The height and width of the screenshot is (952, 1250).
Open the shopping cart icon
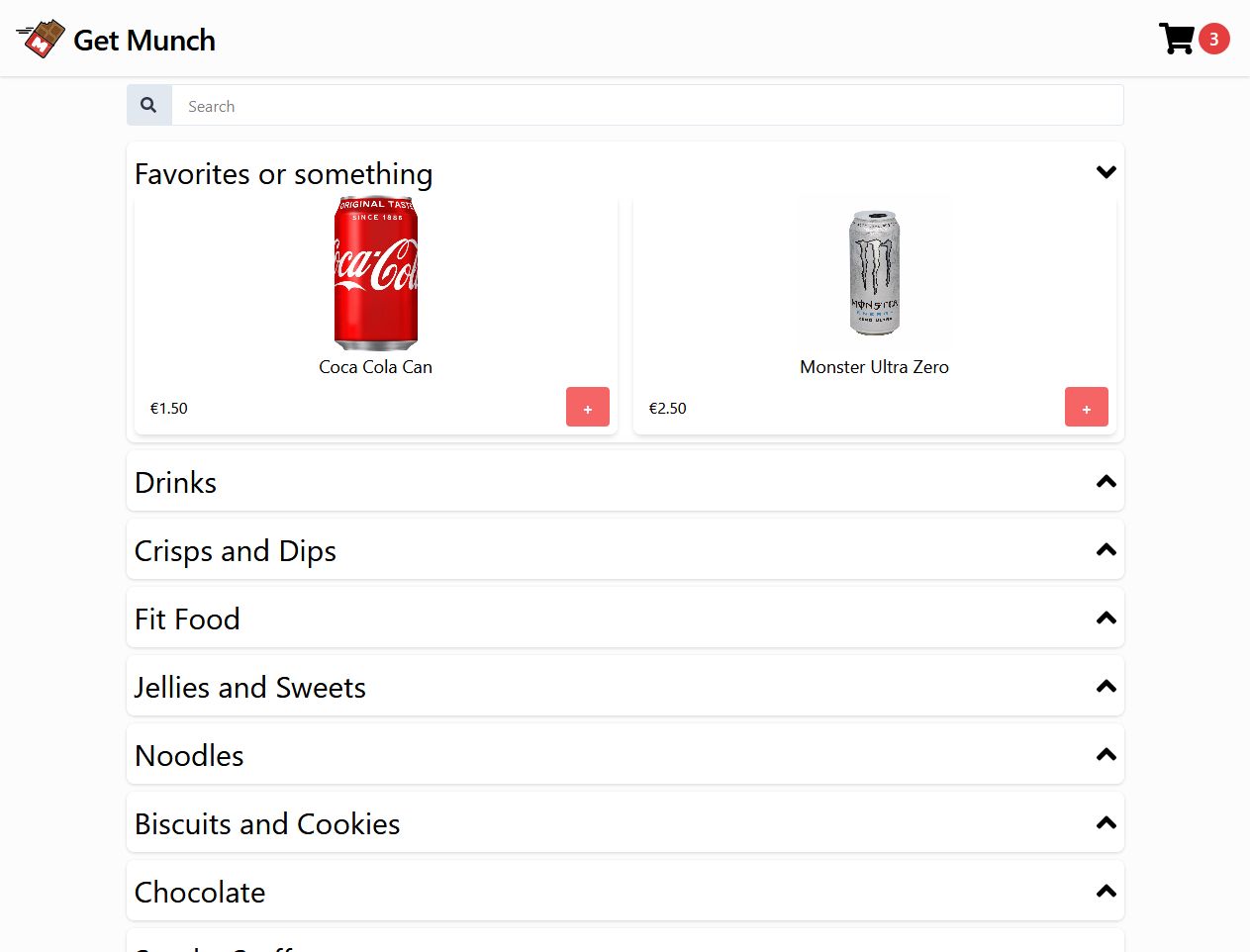tap(1177, 38)
